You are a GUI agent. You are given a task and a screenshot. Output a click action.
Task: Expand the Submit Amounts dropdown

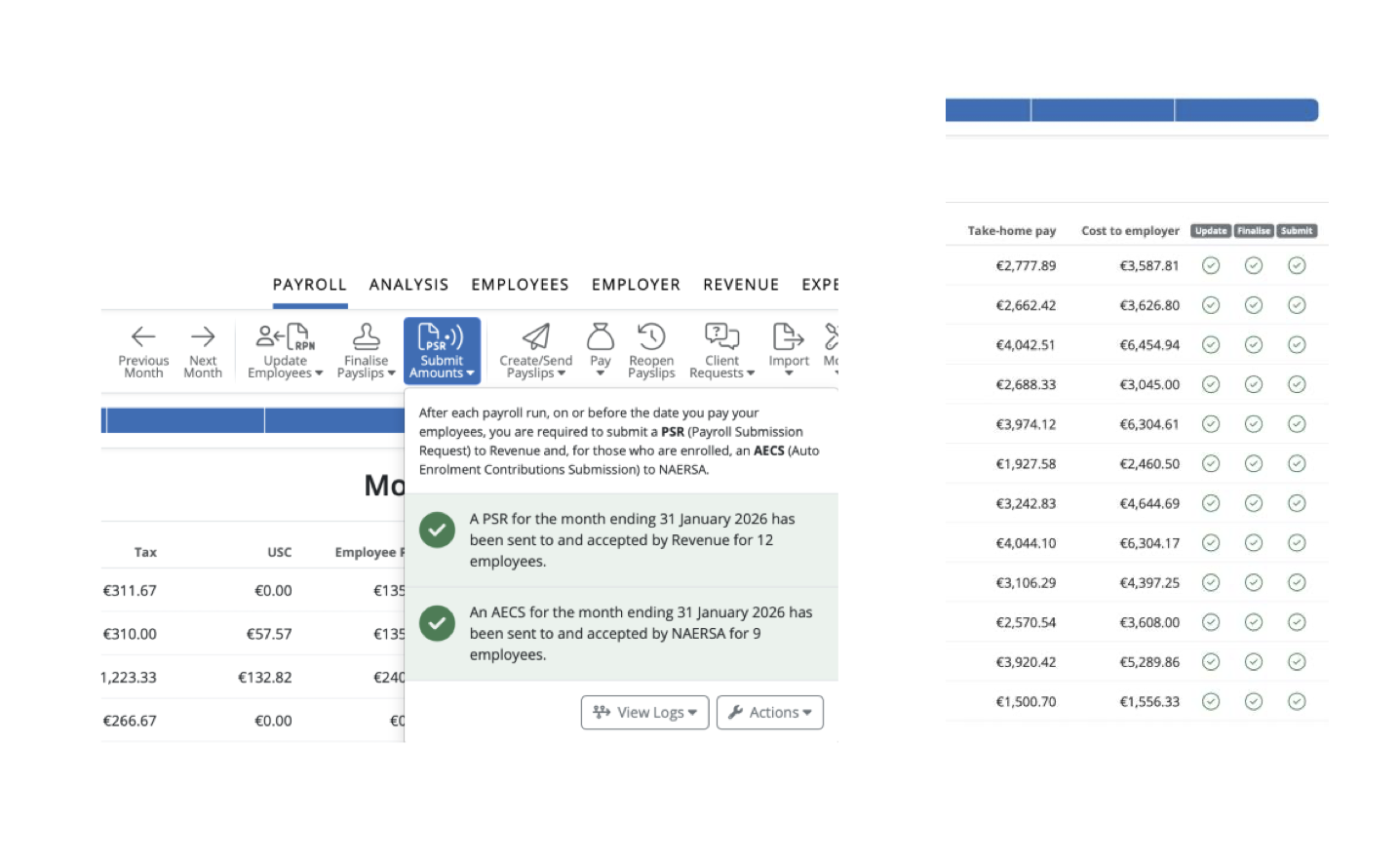point(442,351)
